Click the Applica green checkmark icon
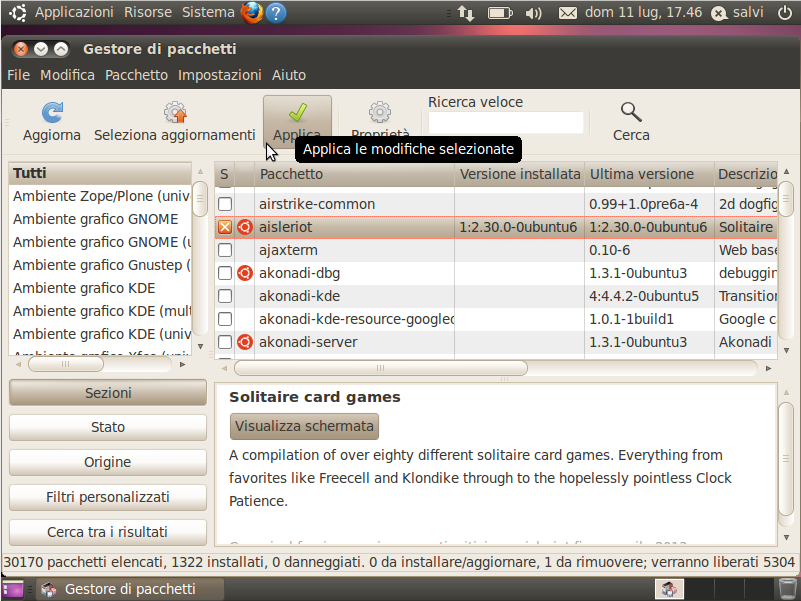Viewport: 801px width, 601px height. coord(297,112)
